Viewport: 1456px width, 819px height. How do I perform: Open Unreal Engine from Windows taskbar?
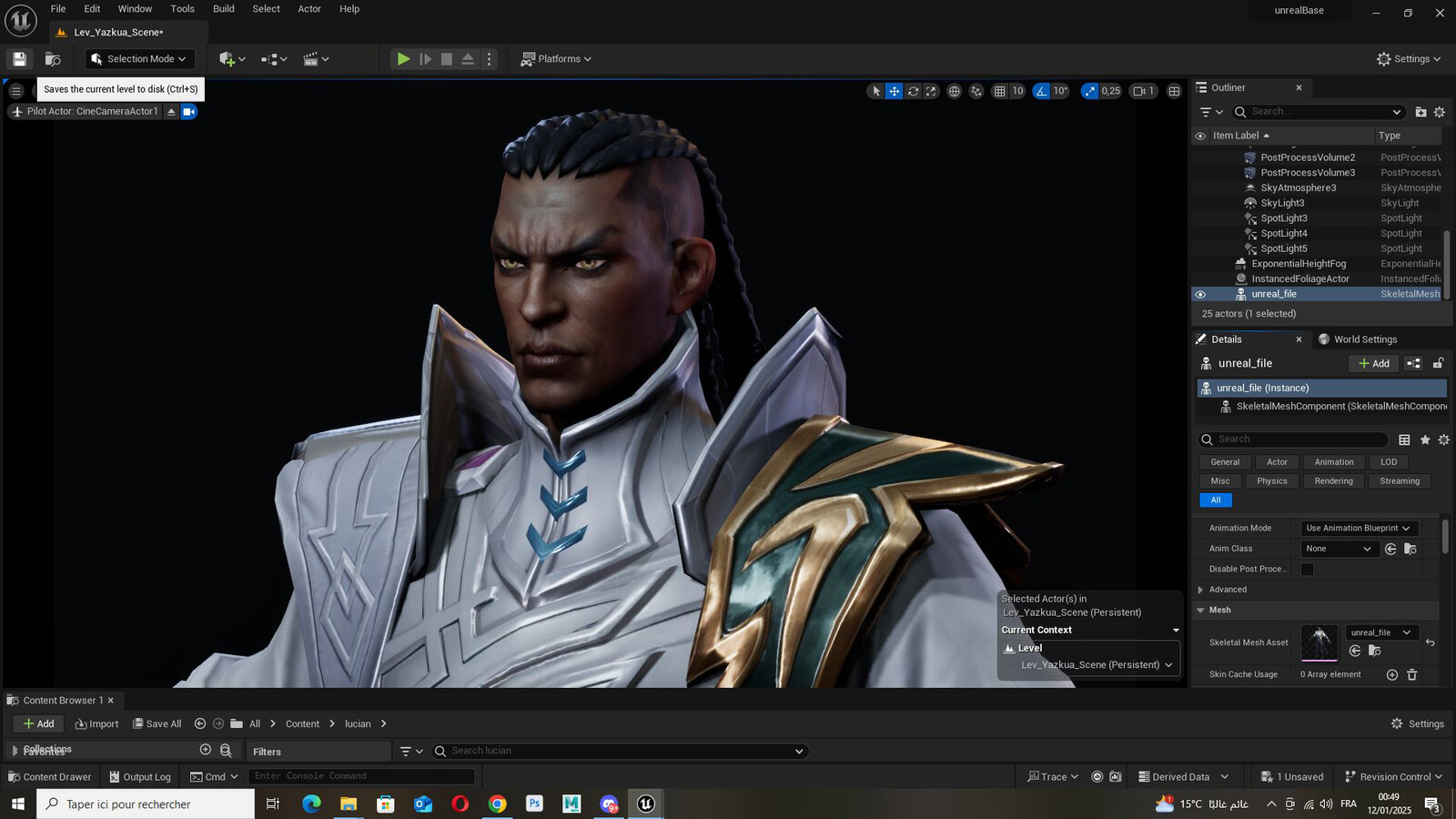click(646, 804)
